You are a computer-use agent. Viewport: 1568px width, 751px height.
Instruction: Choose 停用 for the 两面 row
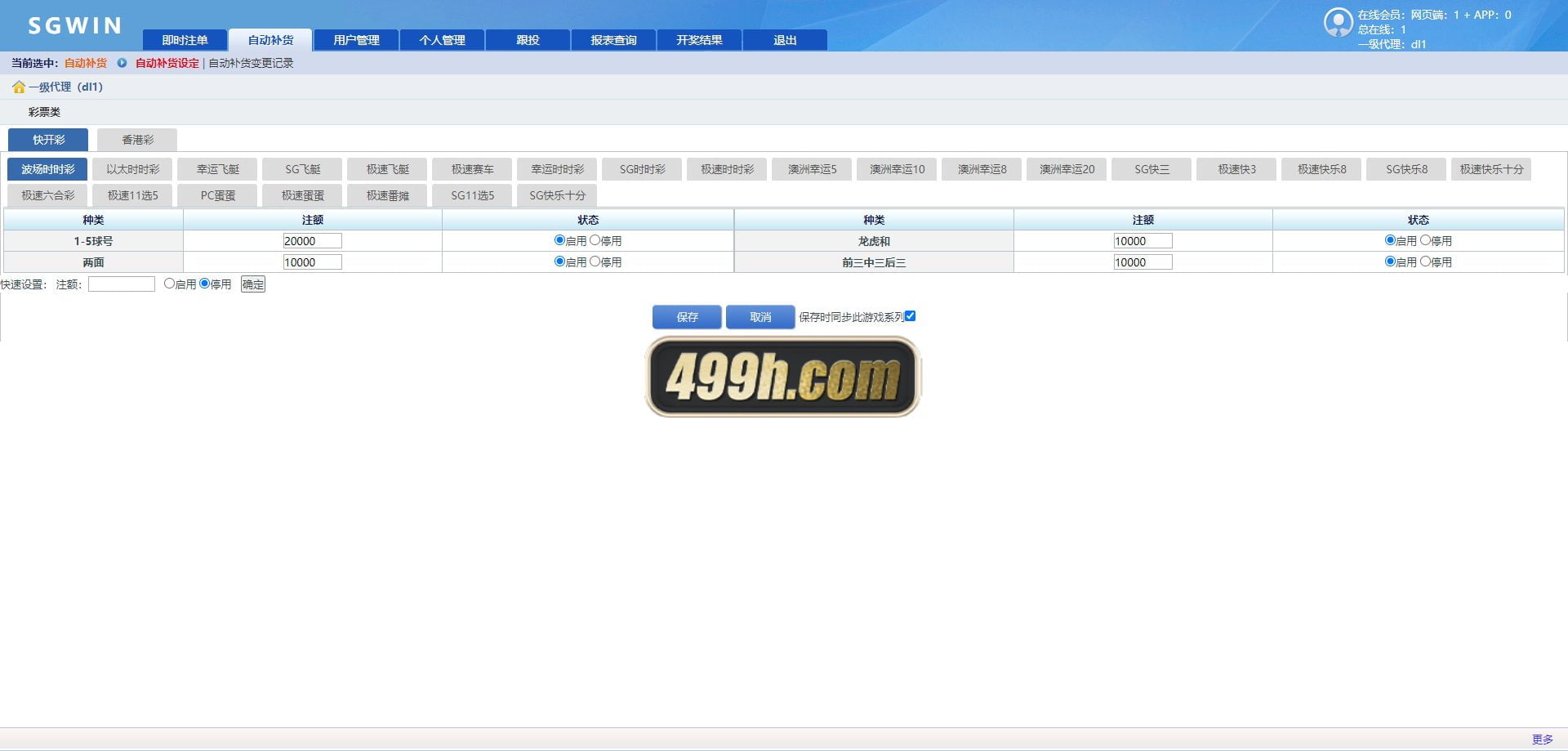[x=595, y=262]
